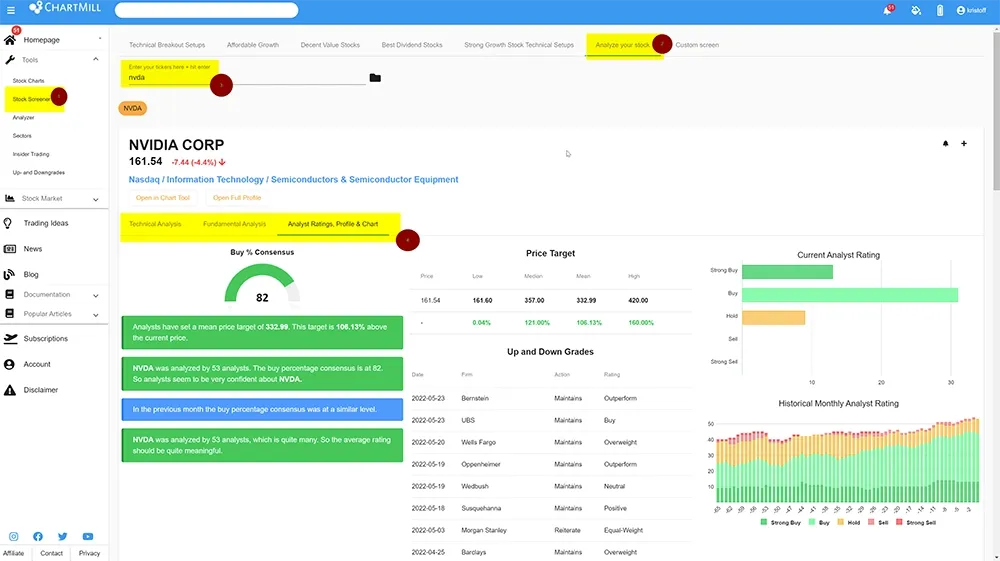Click the Buy bar in Current Analyst Rating chart
Screen dimensions: 1000x561
pyautogui.click(x=849, y=295)
